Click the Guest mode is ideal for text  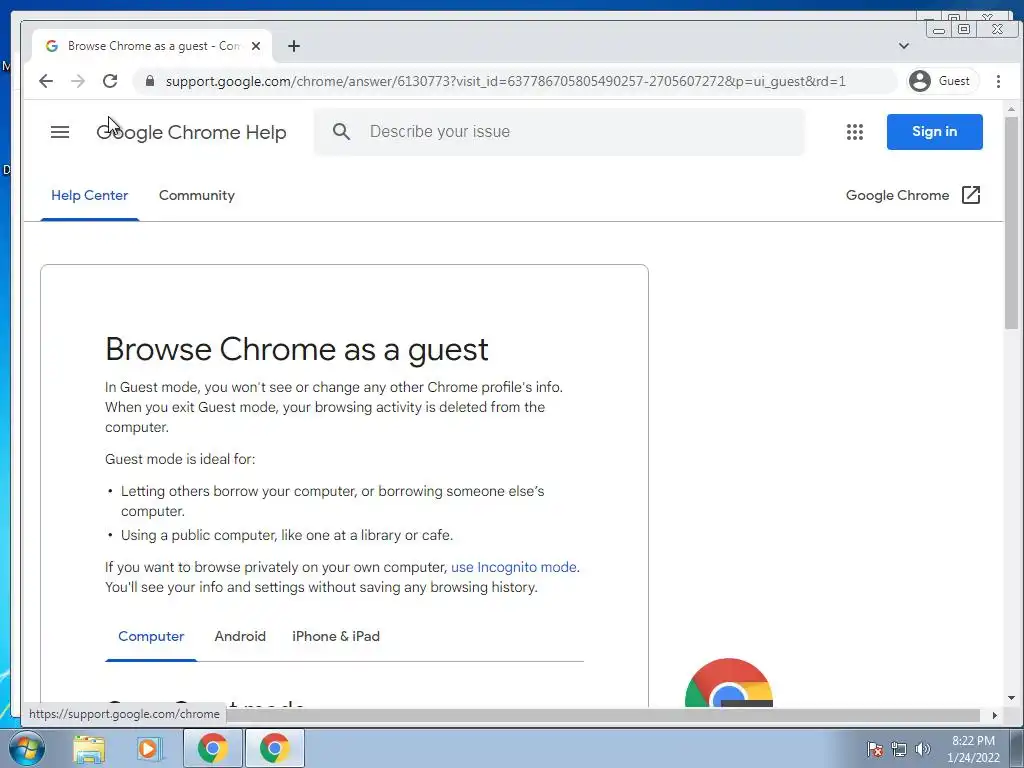(180, 459)
